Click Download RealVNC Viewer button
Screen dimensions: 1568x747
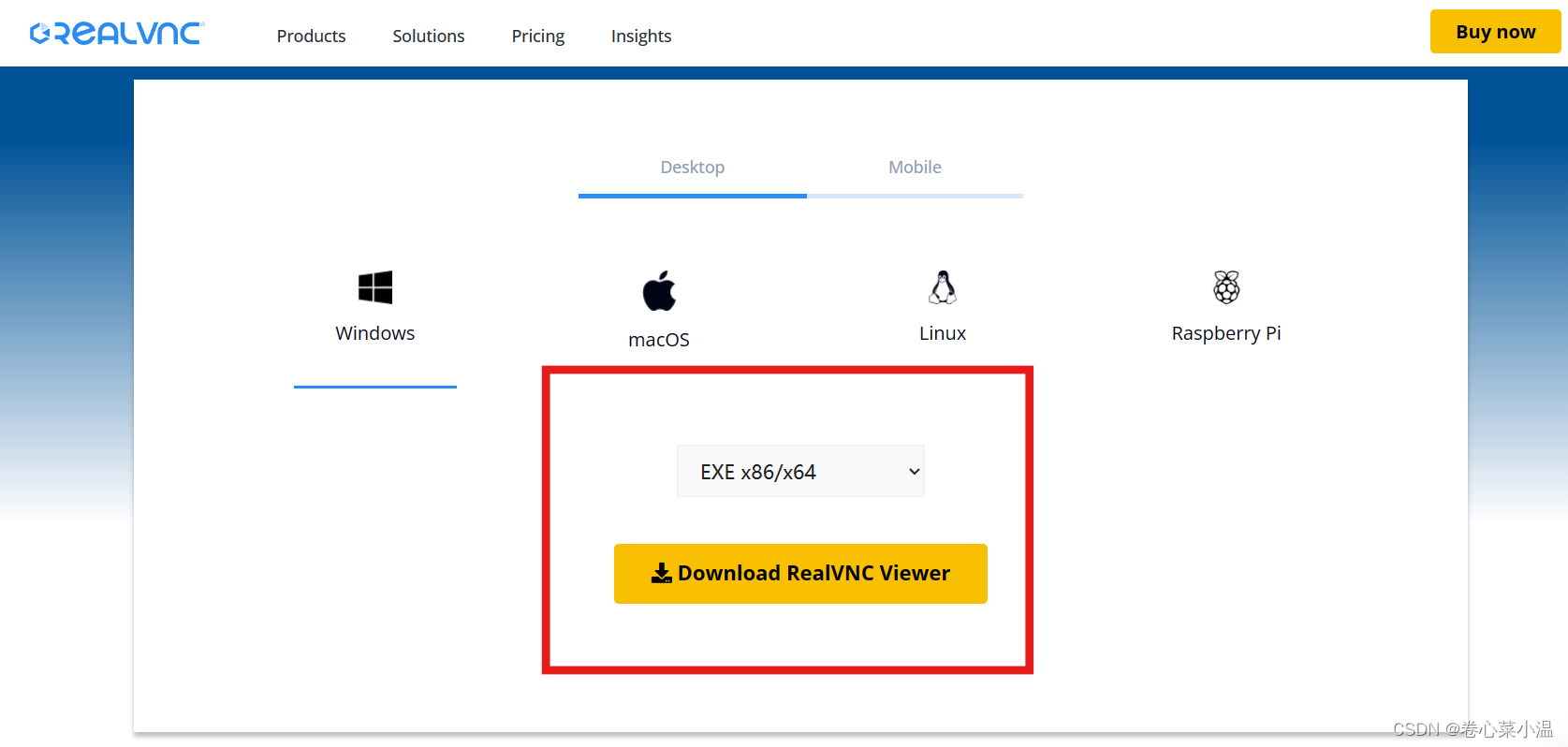(x=800, y=574)
